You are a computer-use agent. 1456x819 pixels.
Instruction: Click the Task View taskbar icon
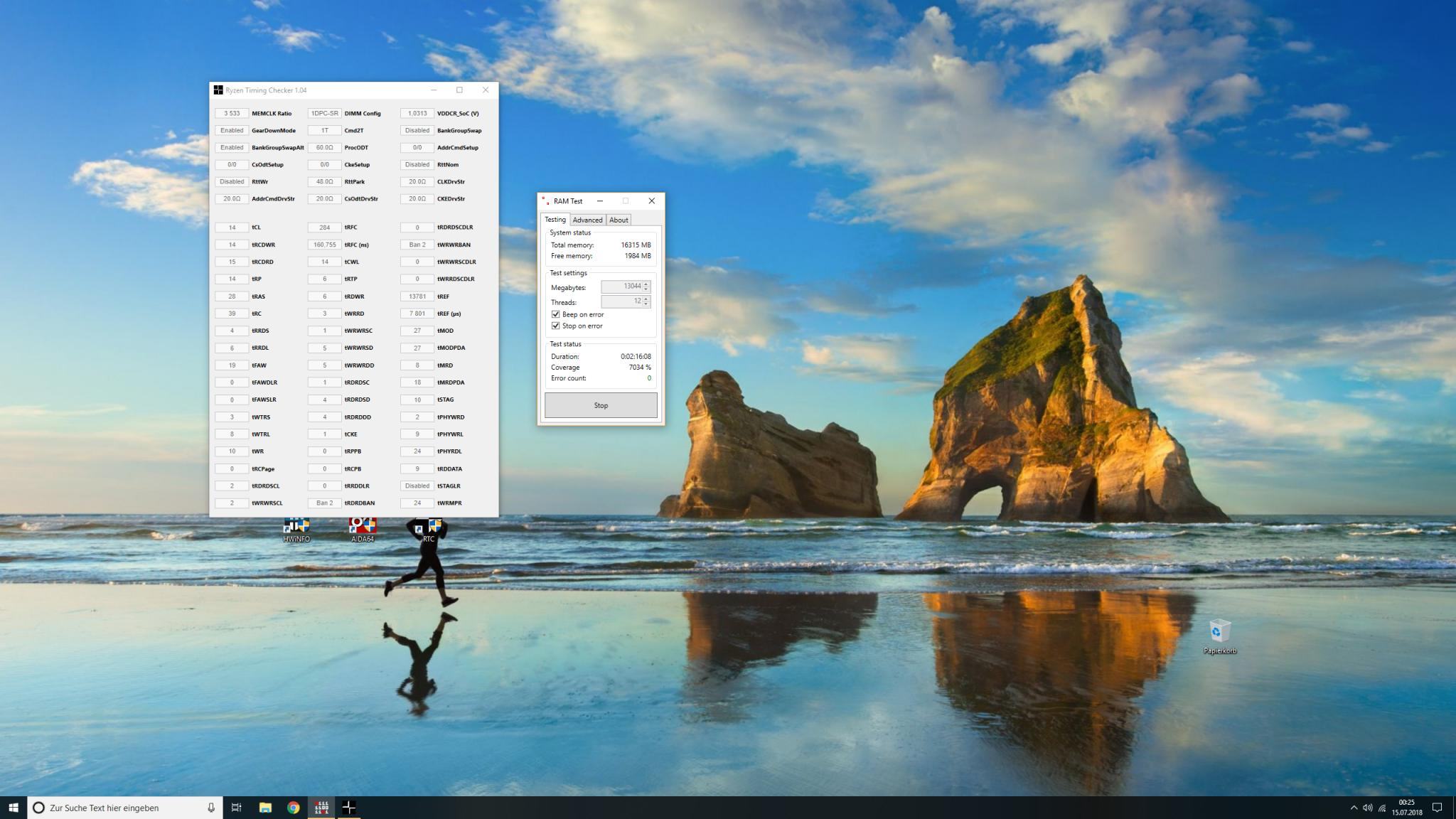[237, 808]
